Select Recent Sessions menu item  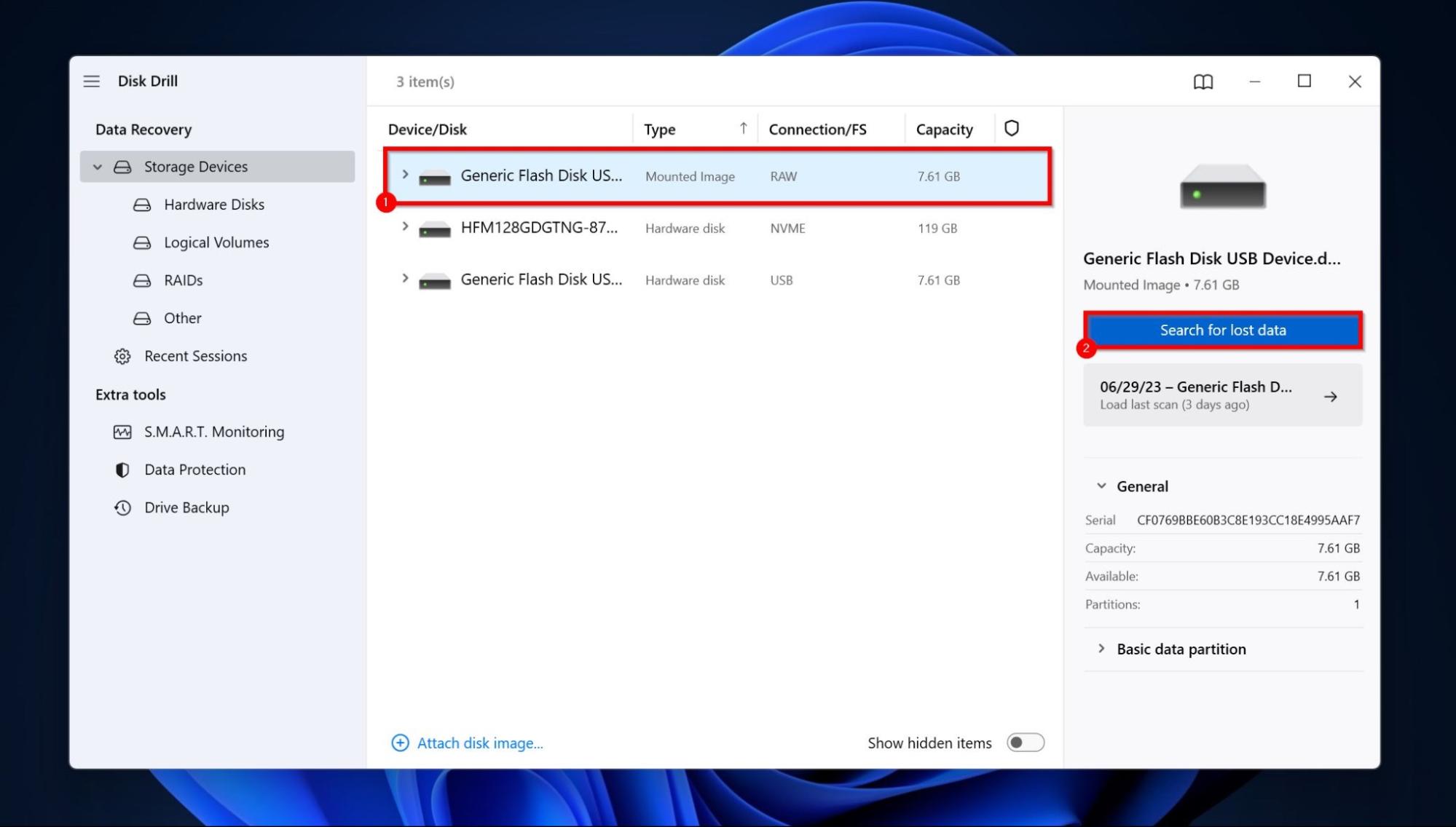(195, 355)
